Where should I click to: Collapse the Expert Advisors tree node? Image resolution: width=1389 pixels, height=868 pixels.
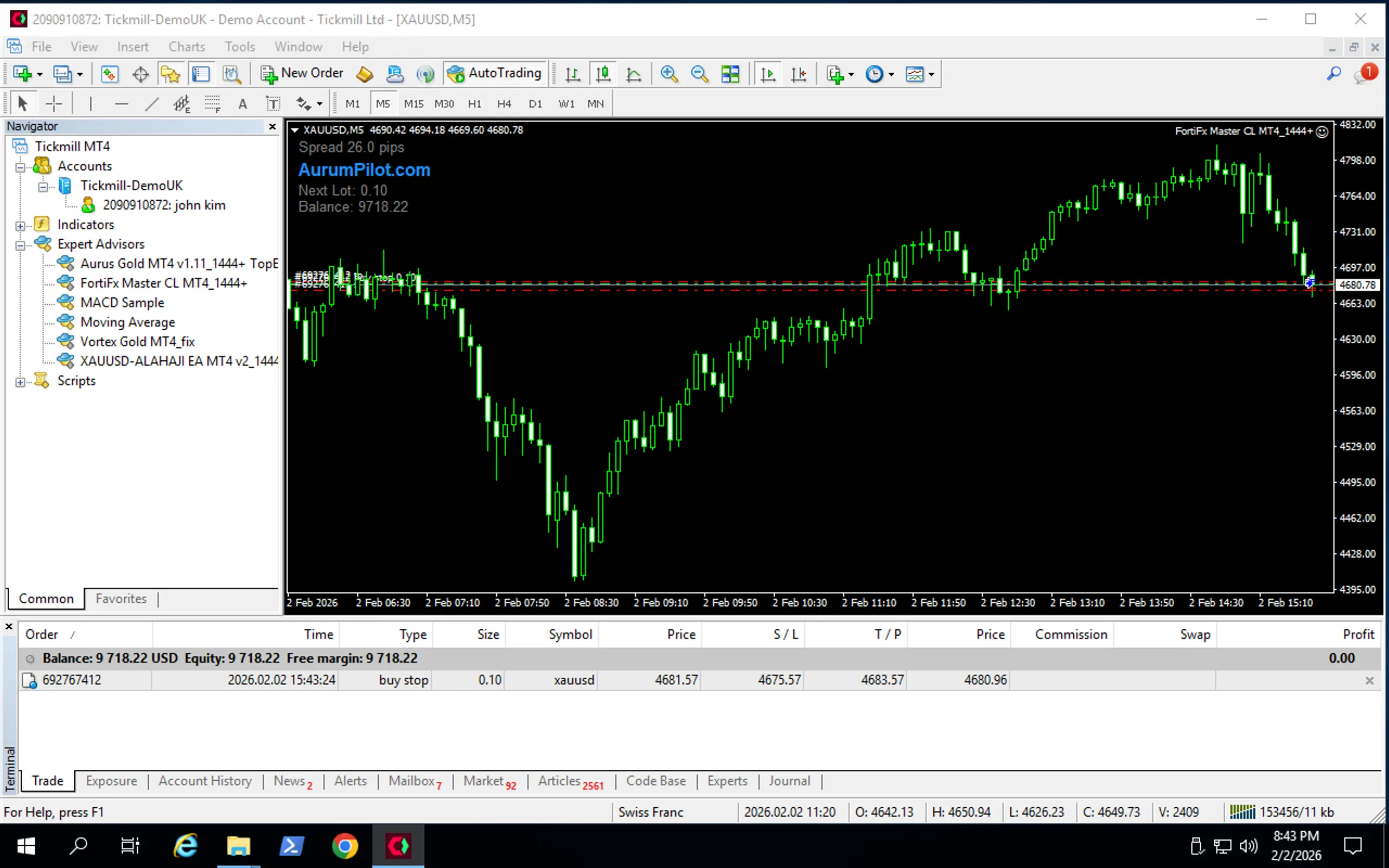[20, 245]
